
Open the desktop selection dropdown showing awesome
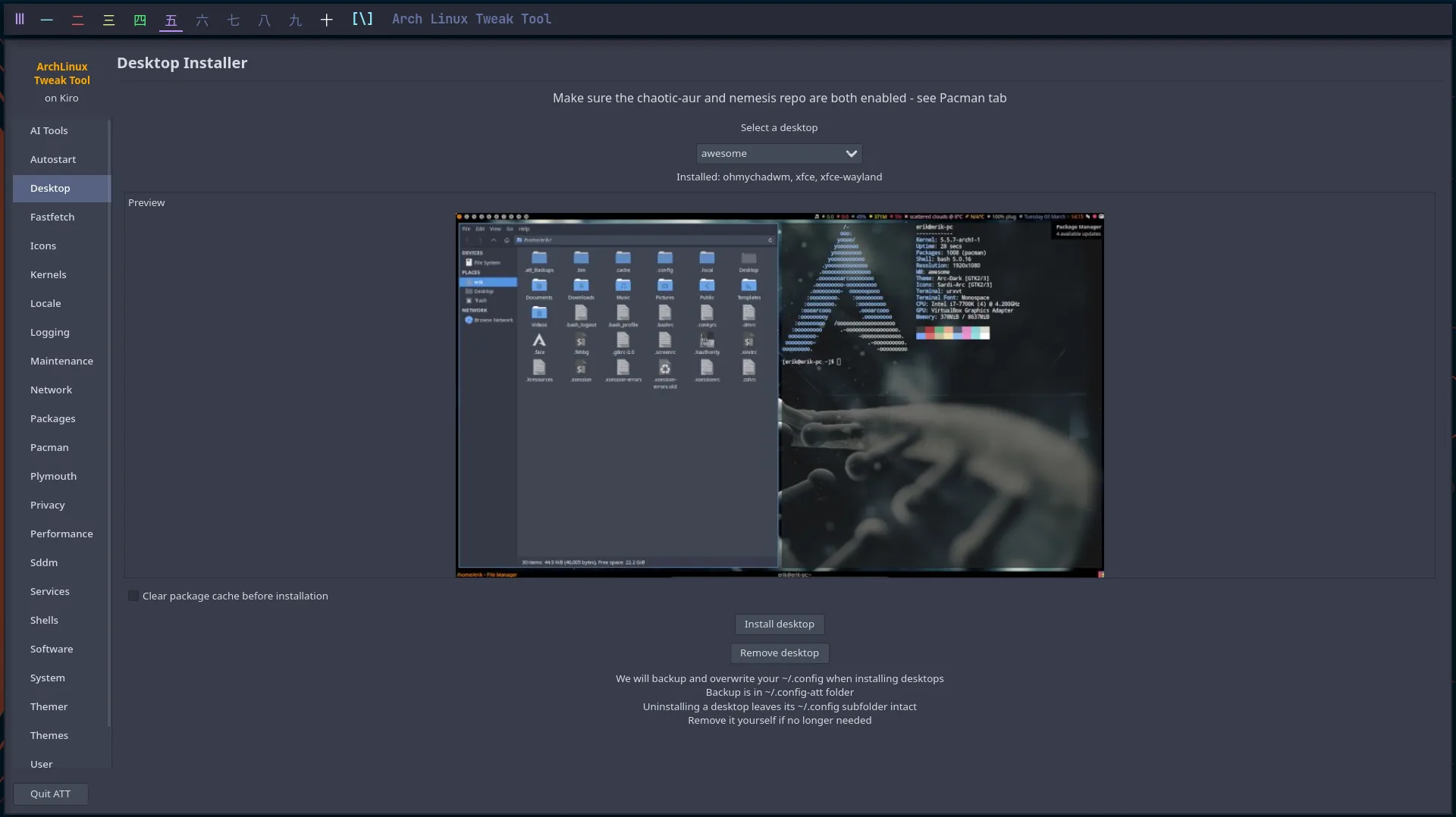779,153
